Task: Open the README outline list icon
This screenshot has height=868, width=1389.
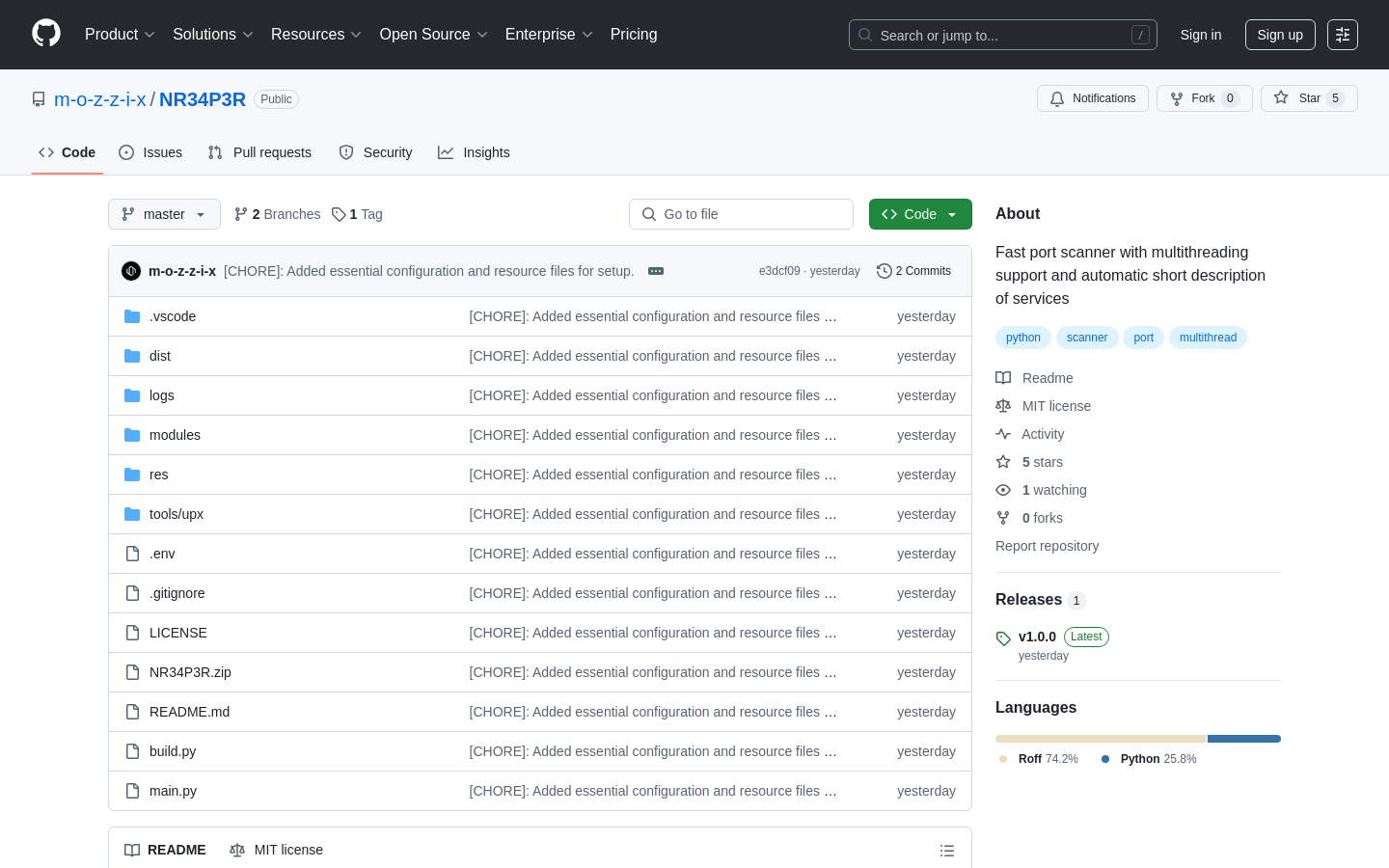Action: pyautogui.click(x=947, y=851)
